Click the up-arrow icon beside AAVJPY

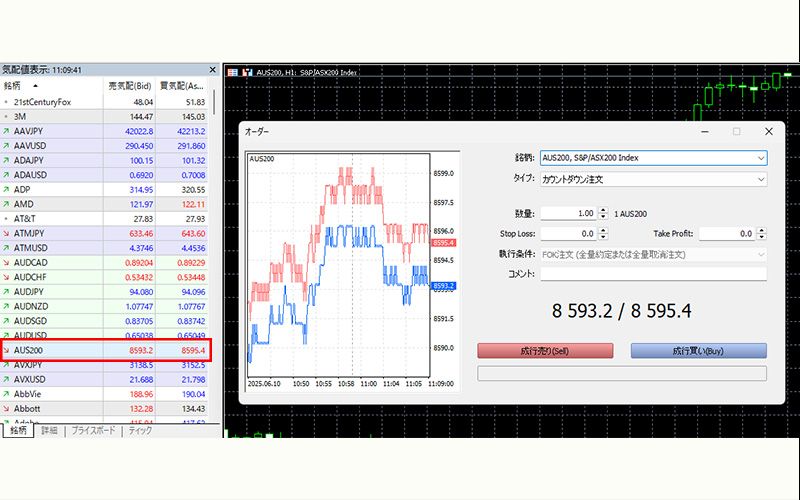pyautogui.click(x=6, y=131)
